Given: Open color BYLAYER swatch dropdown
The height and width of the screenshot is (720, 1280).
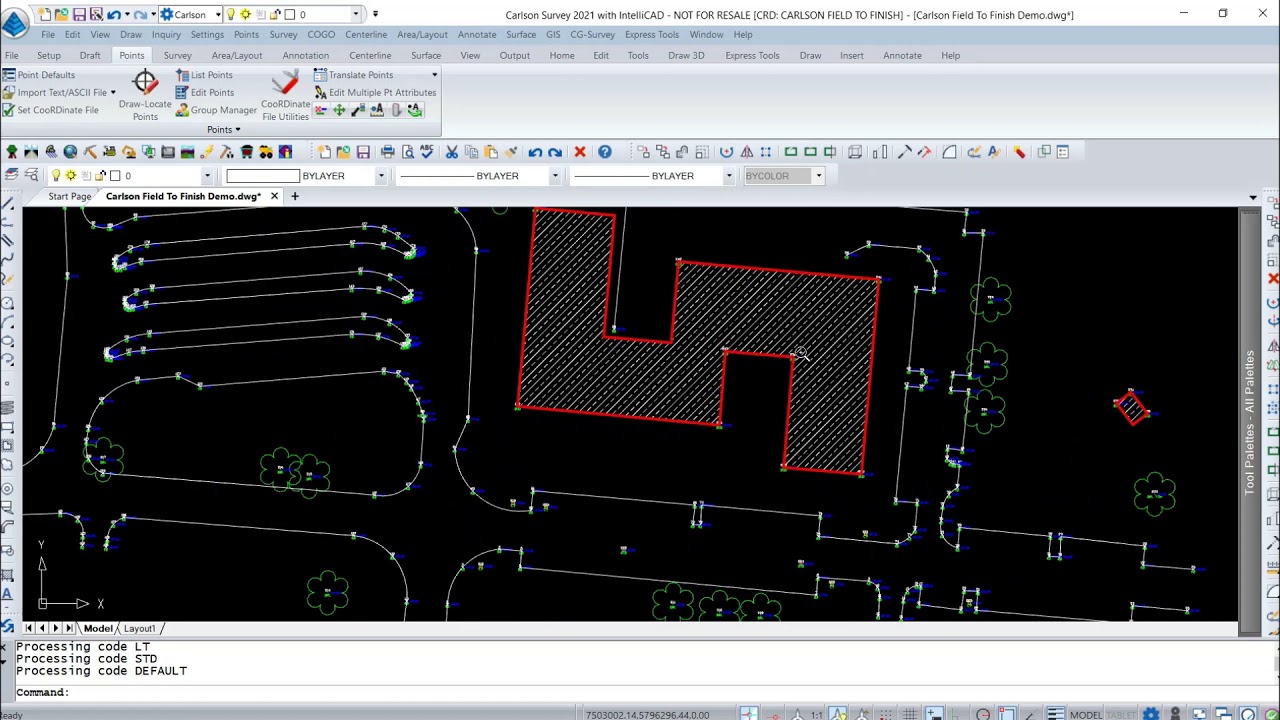Looking at the screenshot, I should 380,176.
